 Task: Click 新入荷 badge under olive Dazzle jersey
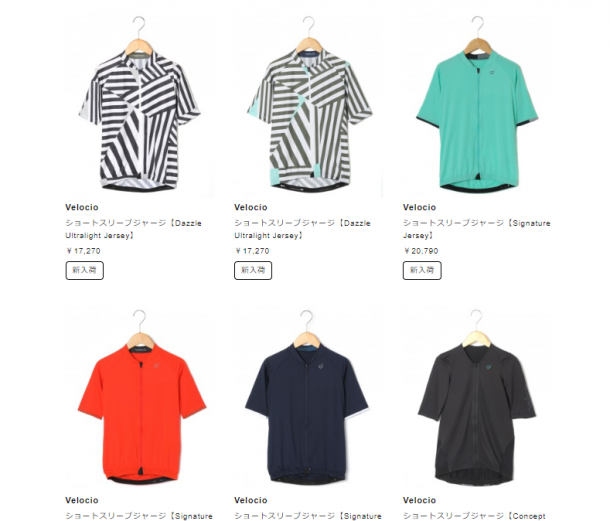coord(253,270)
